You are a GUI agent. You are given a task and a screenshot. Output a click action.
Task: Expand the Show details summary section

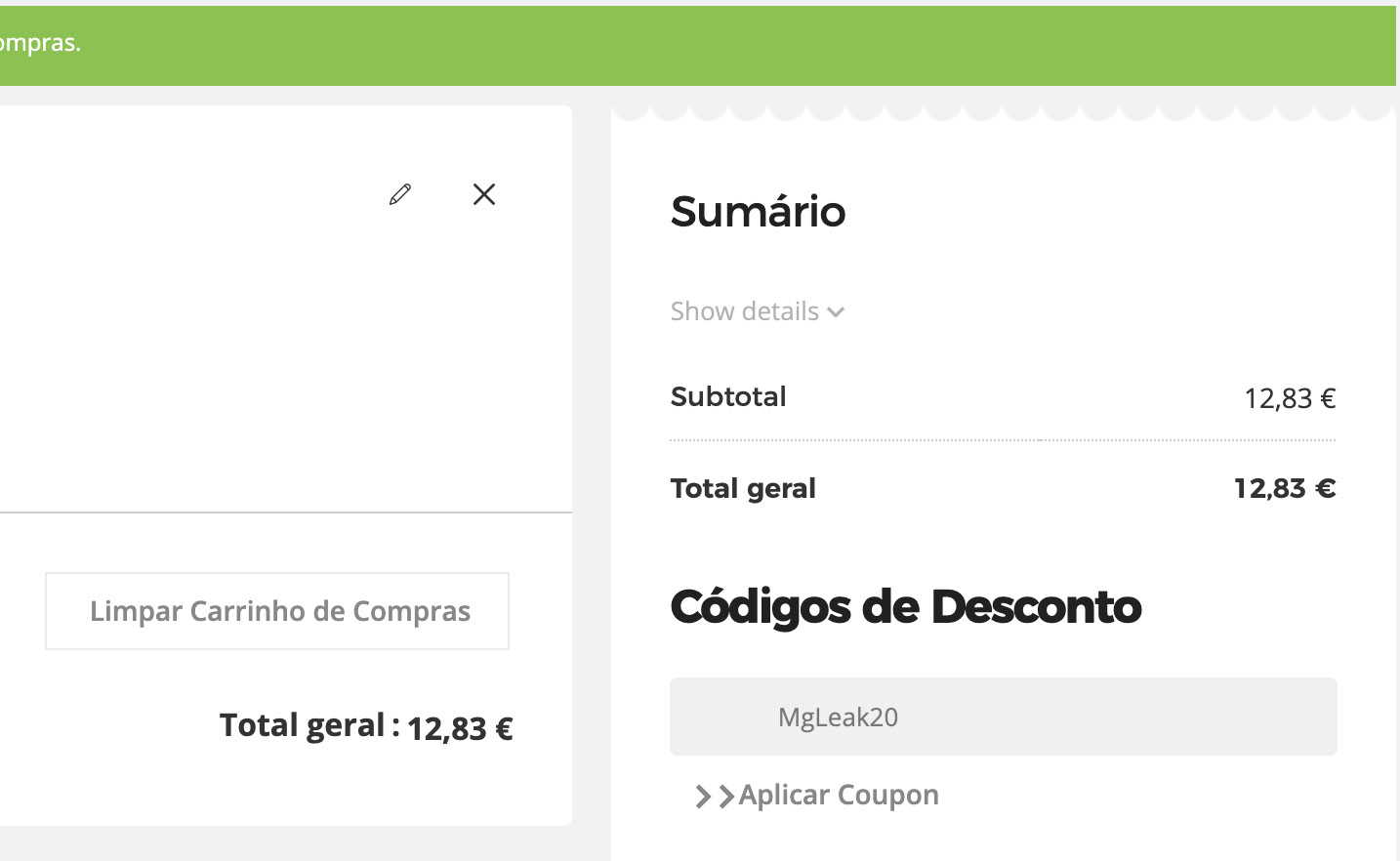pos(745,311)
